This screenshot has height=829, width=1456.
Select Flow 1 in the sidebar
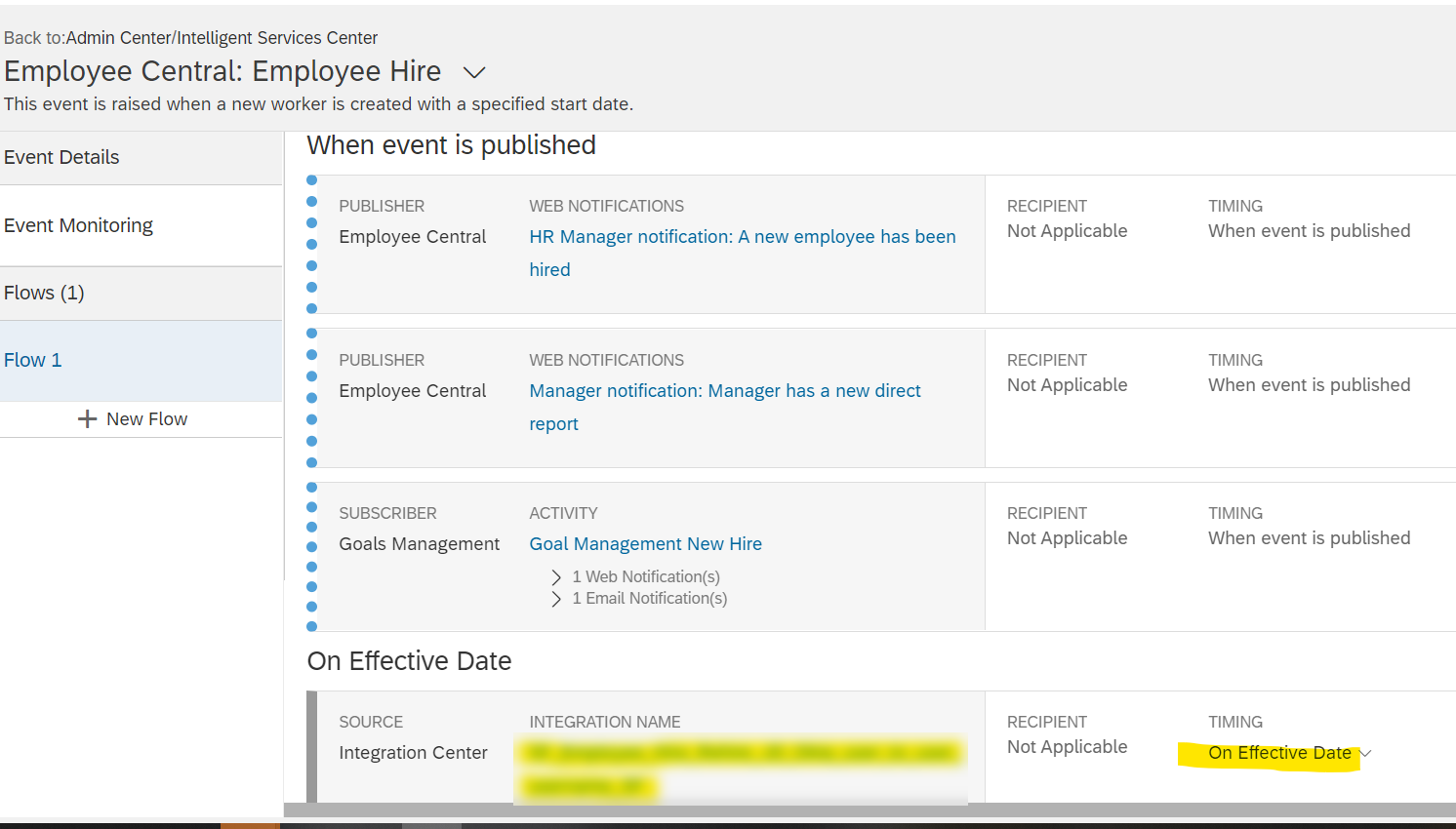(x=142, y=360)
